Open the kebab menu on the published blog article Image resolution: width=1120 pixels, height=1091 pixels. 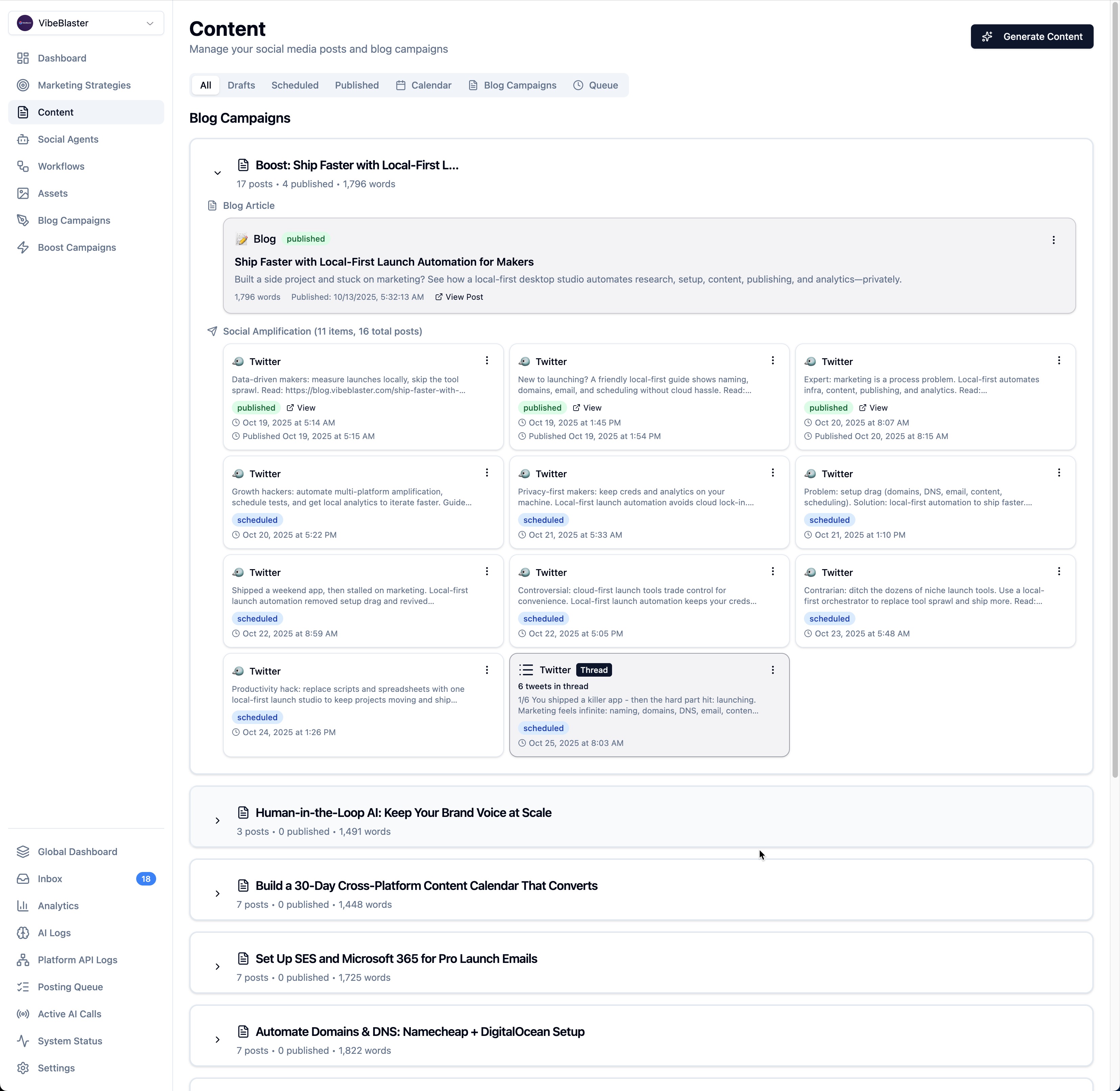click(1054, 240)
